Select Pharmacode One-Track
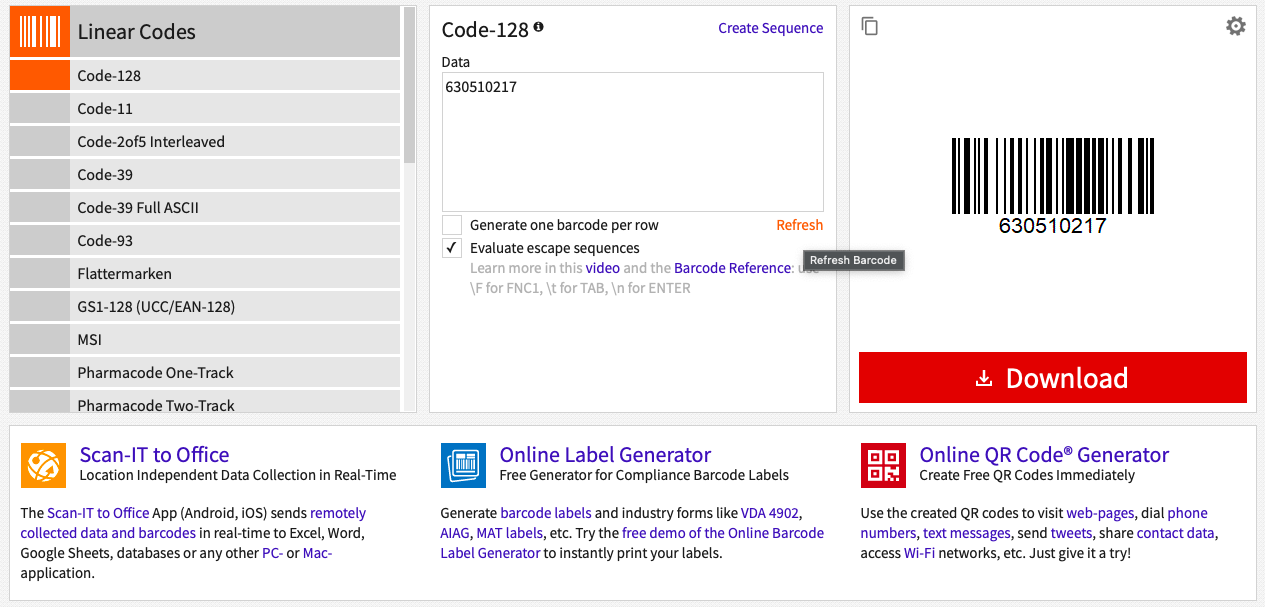This screenshot has height=607, width=1265. 205,373
